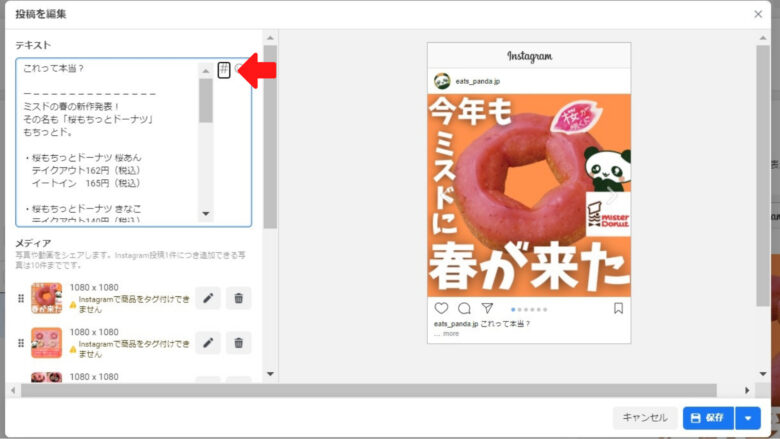Open the save options dropdown arrow
The height and width of the screenshot is (439, 780).
coord(748,418)
